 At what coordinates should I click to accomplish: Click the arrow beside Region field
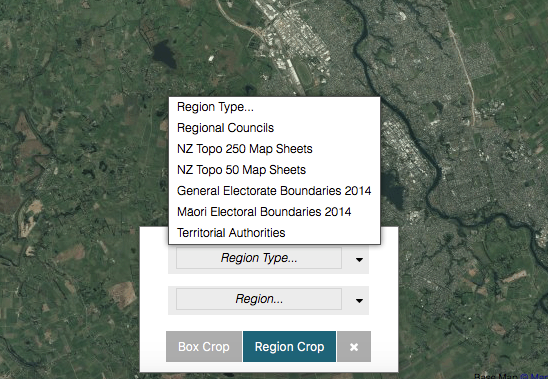tap(359, 300)
